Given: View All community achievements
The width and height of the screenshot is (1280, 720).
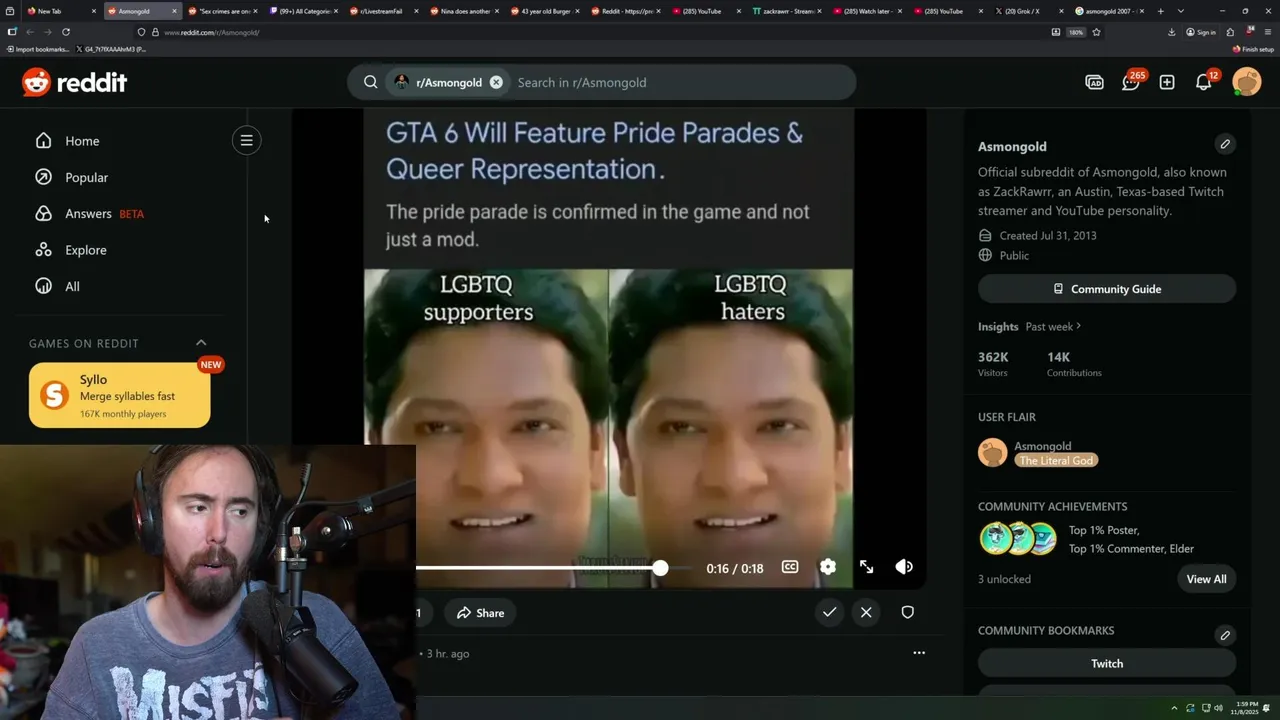Looking at the screenshot, I should point(1206,579).
